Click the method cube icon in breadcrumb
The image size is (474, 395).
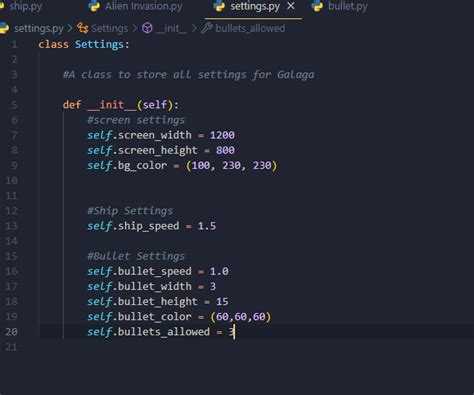coord(147,28)
